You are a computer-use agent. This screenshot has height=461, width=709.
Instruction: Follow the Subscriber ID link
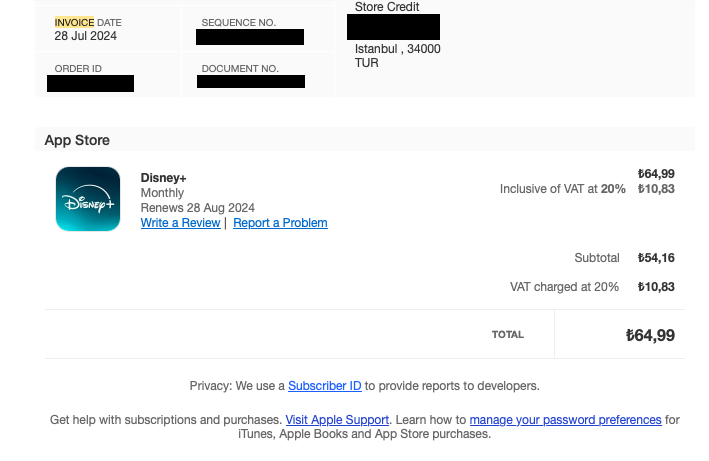click(325, 386)
